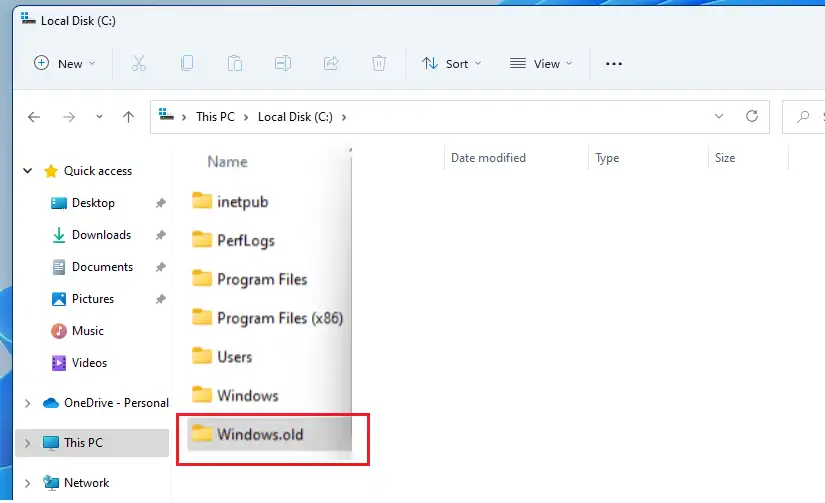Image resolution: width=825 pixels, height=503 pixels.
Task: Open address bar history dropdown
Action: (719, 116)
